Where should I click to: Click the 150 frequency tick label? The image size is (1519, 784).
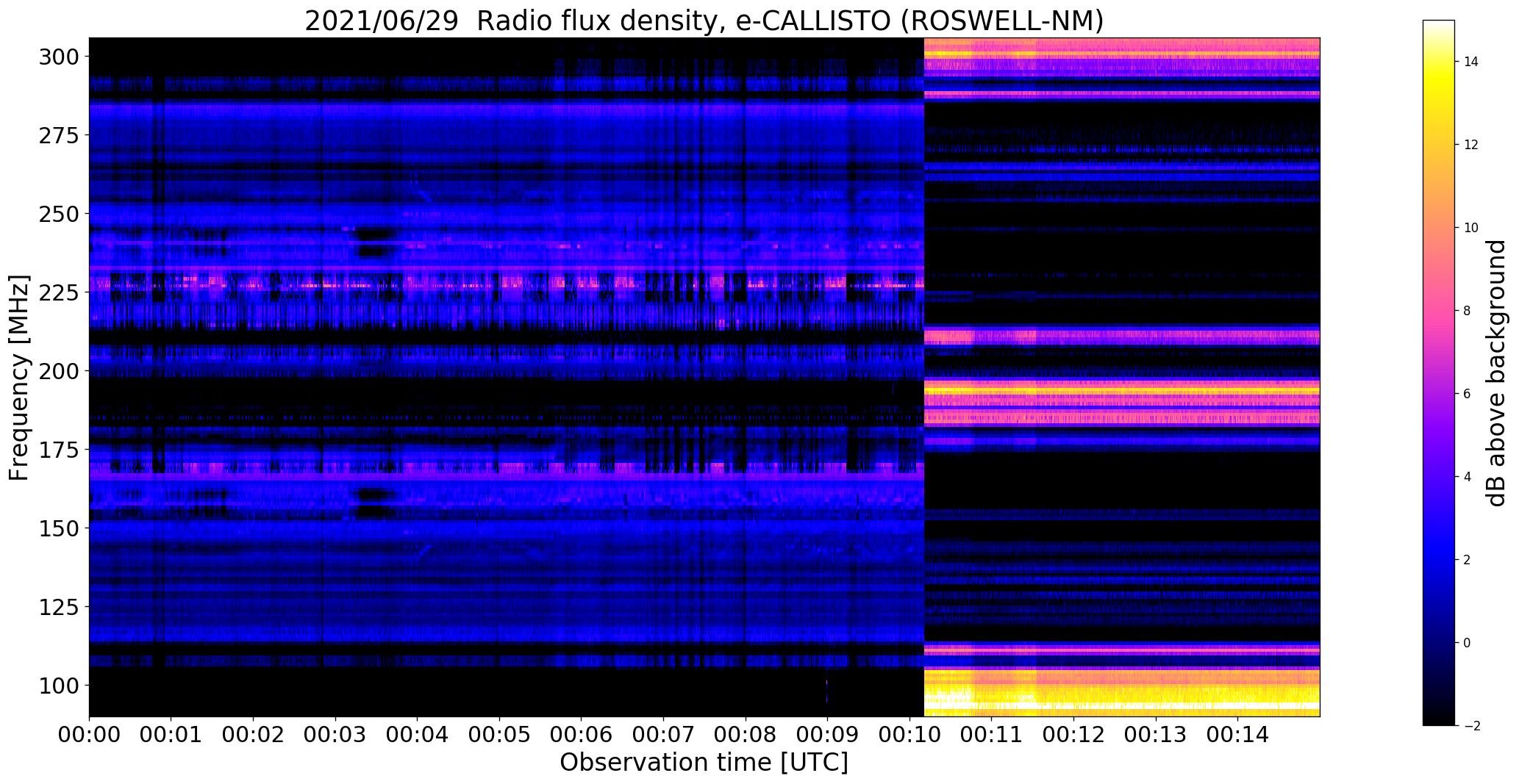(60, 528)
